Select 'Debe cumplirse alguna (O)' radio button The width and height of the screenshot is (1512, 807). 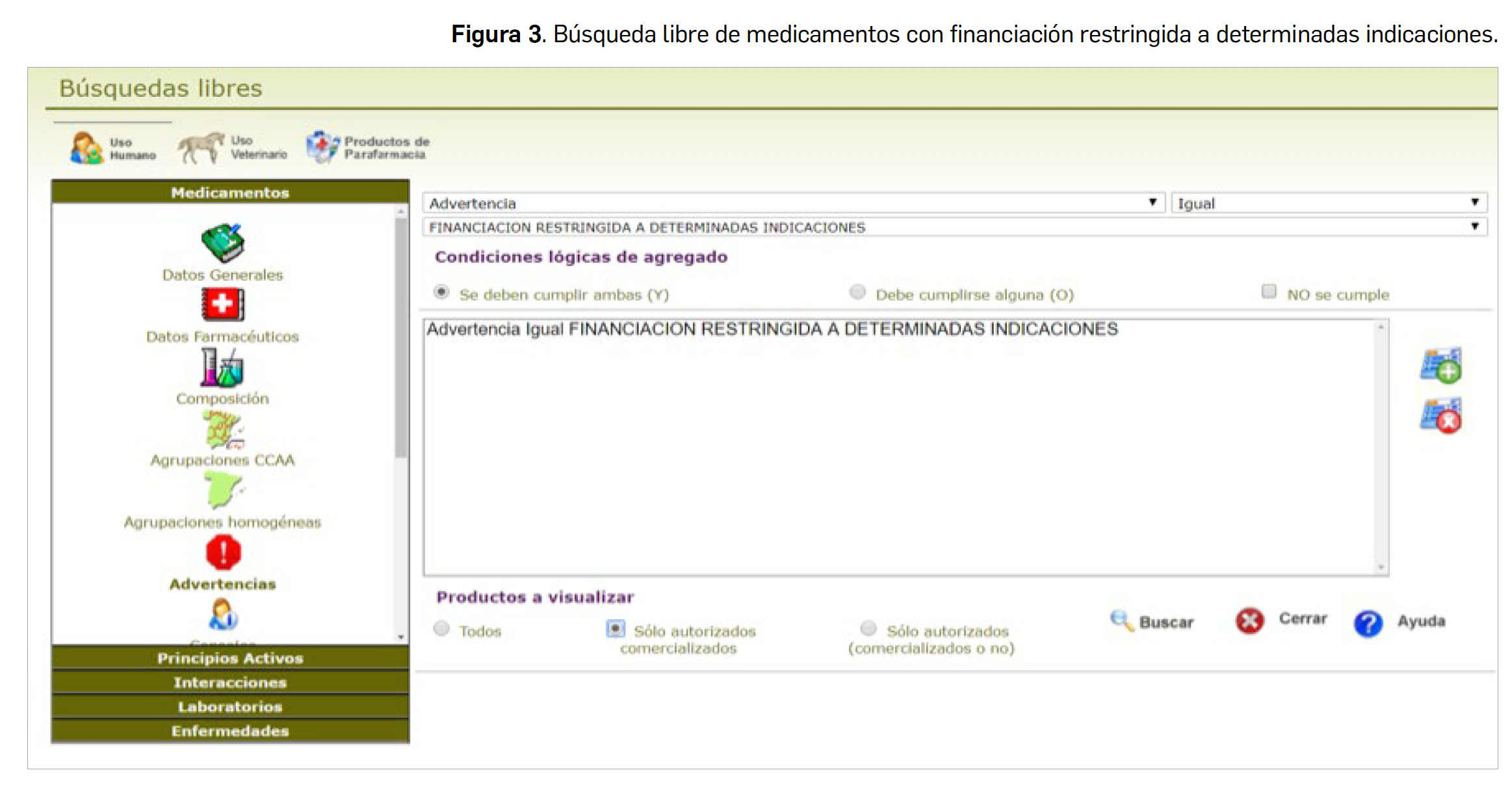857,292
